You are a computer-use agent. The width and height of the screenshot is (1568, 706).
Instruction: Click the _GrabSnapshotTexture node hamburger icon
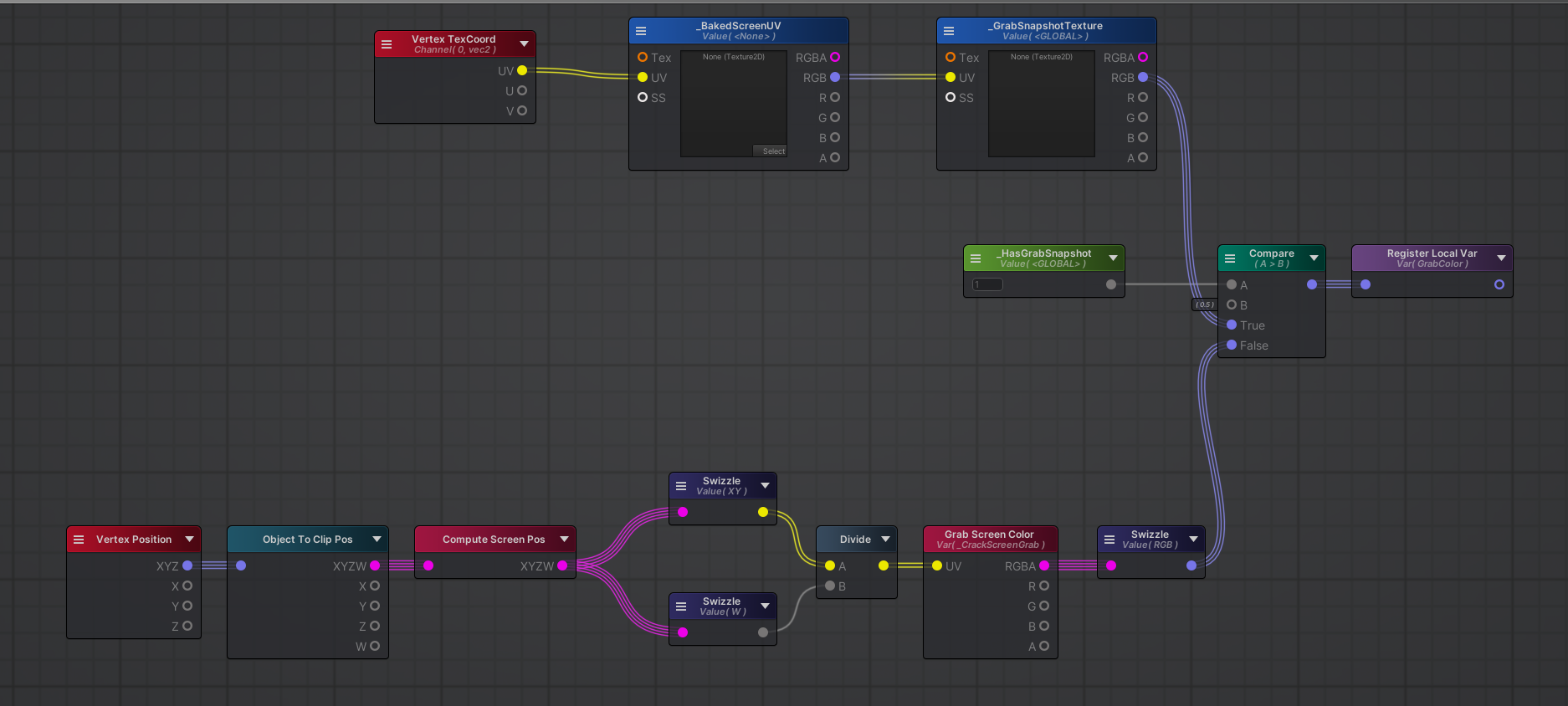949,31
